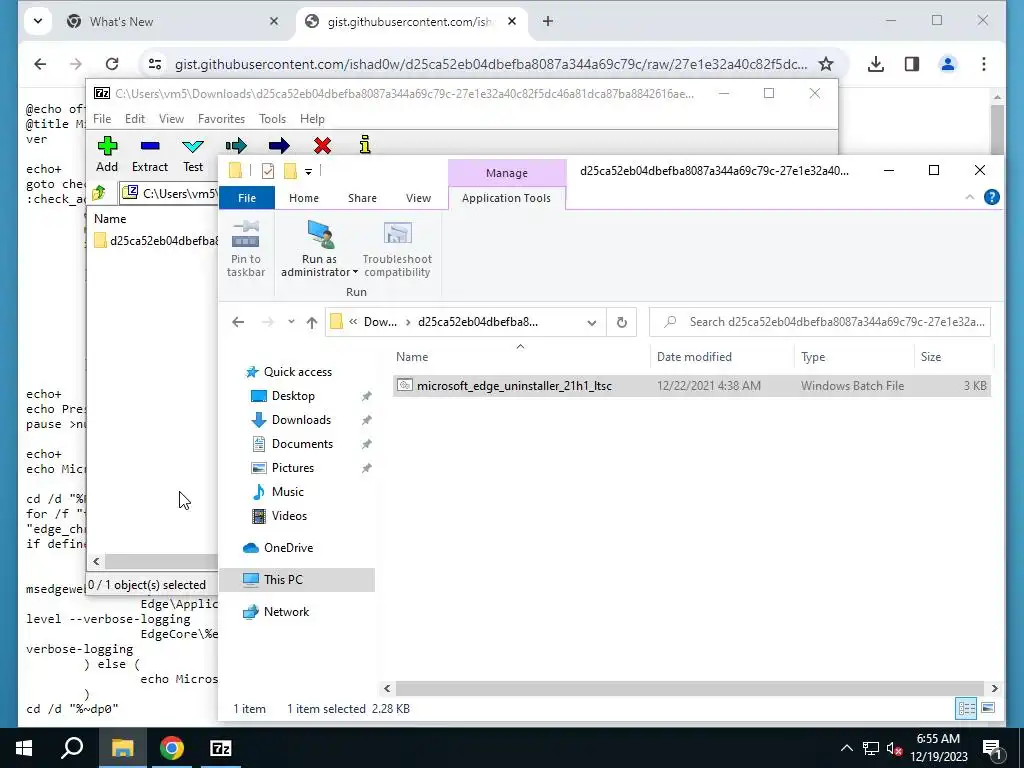The height and width of the screenshot is (768, 1024).
Task: Collapse the Explorer ribbon chevron
Action: point(970,197)
